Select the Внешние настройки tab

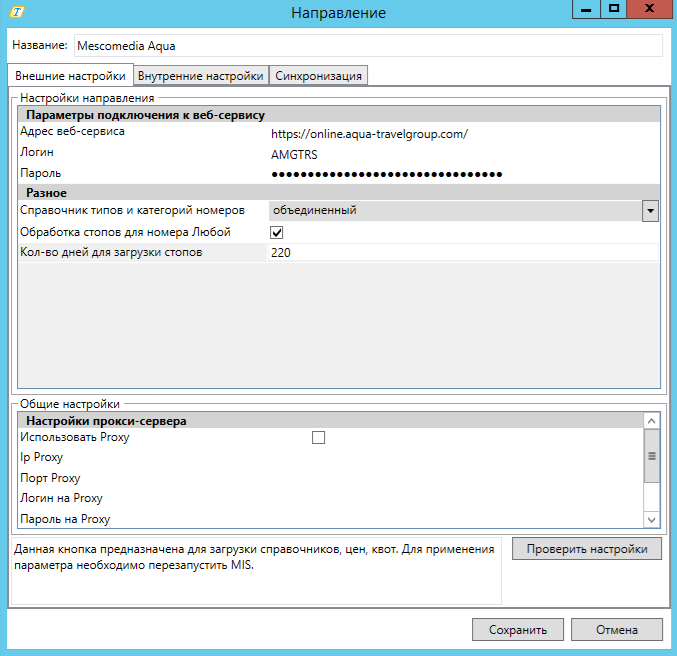(x=70, y=76)
